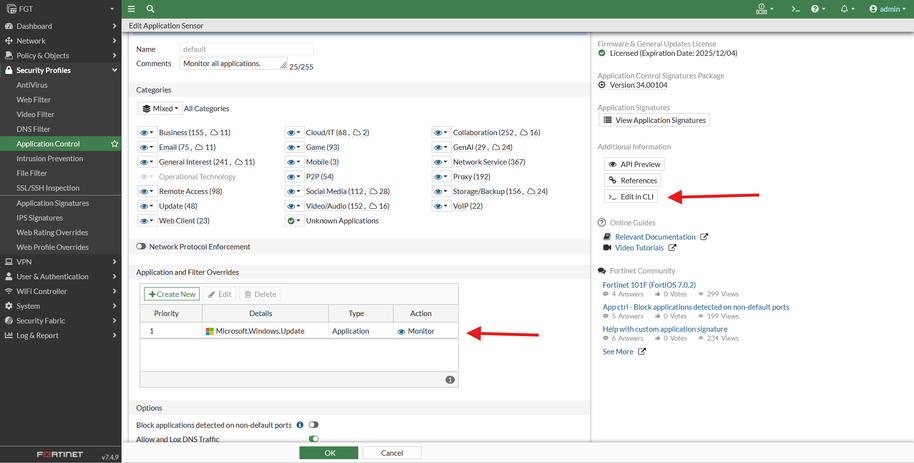This screenshot has width=914, height=463.
Task: Toggle Network Protocol Enforcement switch
Action: [x=141, y=247]
